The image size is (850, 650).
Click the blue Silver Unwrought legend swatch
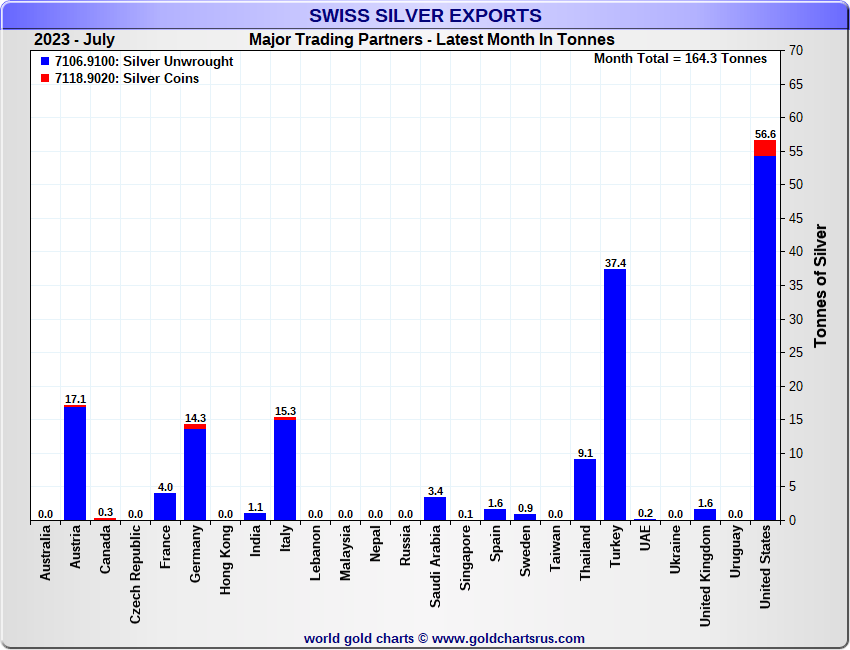click(x=45, y=62)
